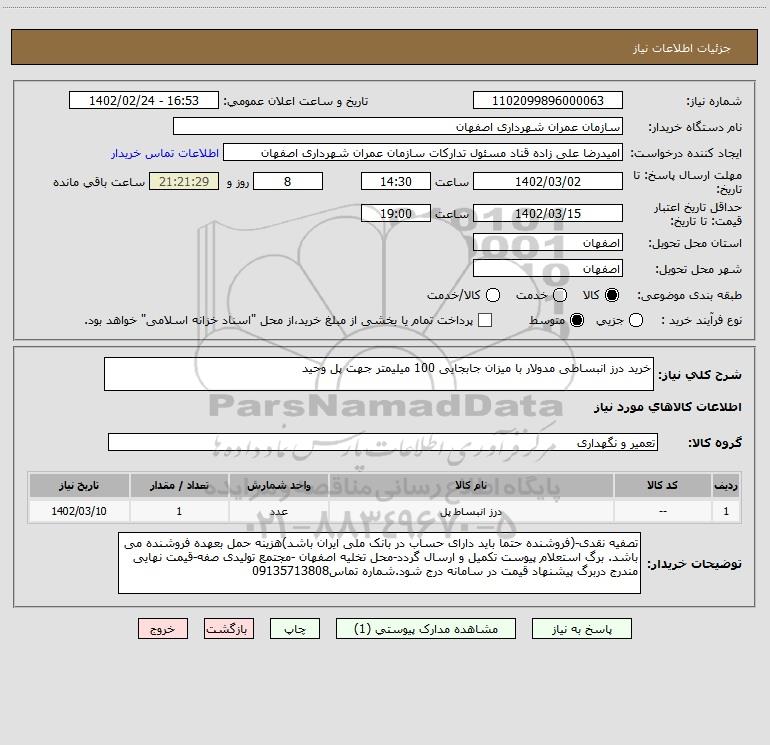Screen dimensions: 770x745
Task: Select the کالا/خدمت radio button
Action: (x=493, y=295)
